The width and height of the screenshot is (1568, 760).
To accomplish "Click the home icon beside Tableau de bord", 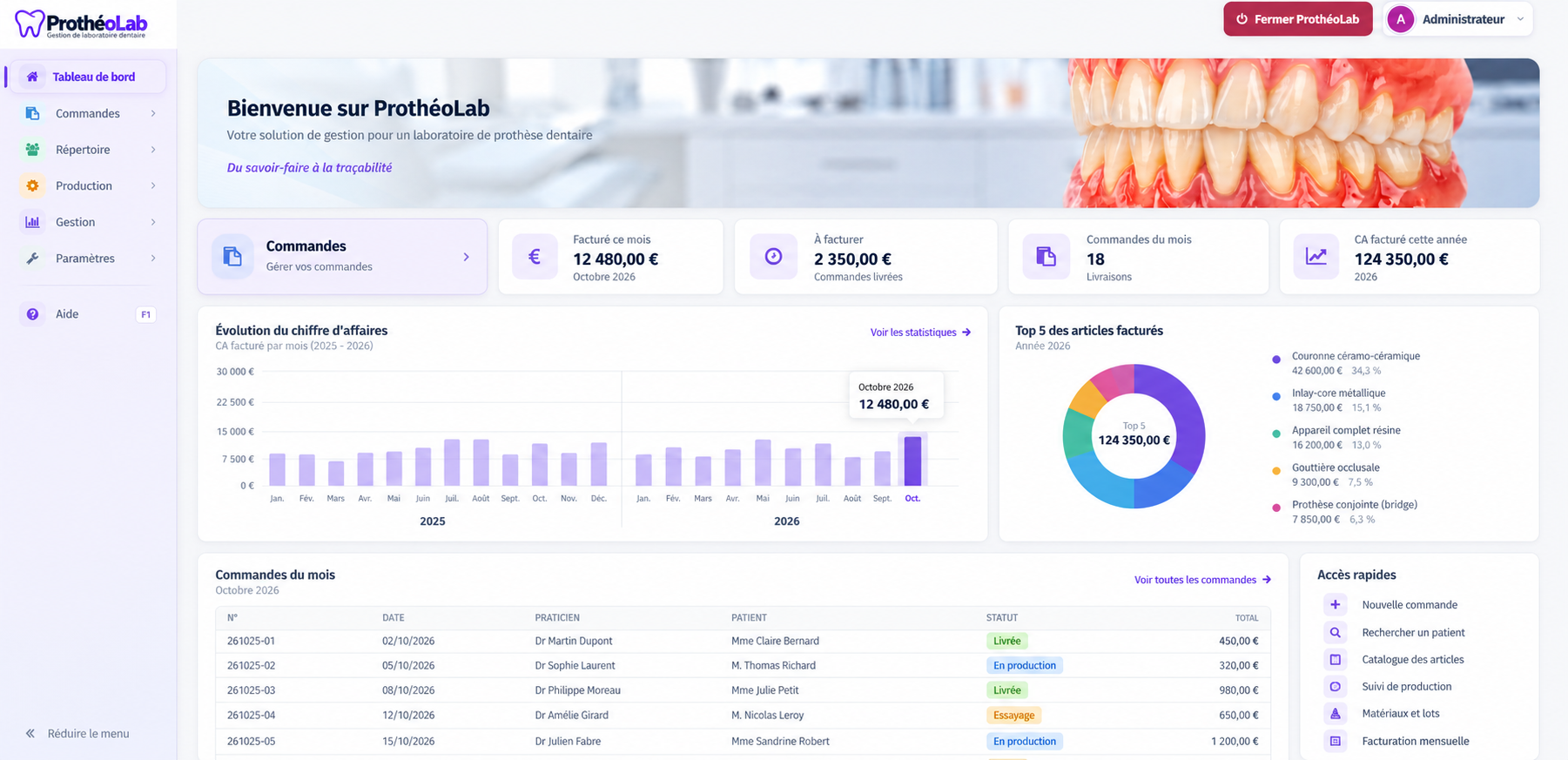I will coord(32,77).
